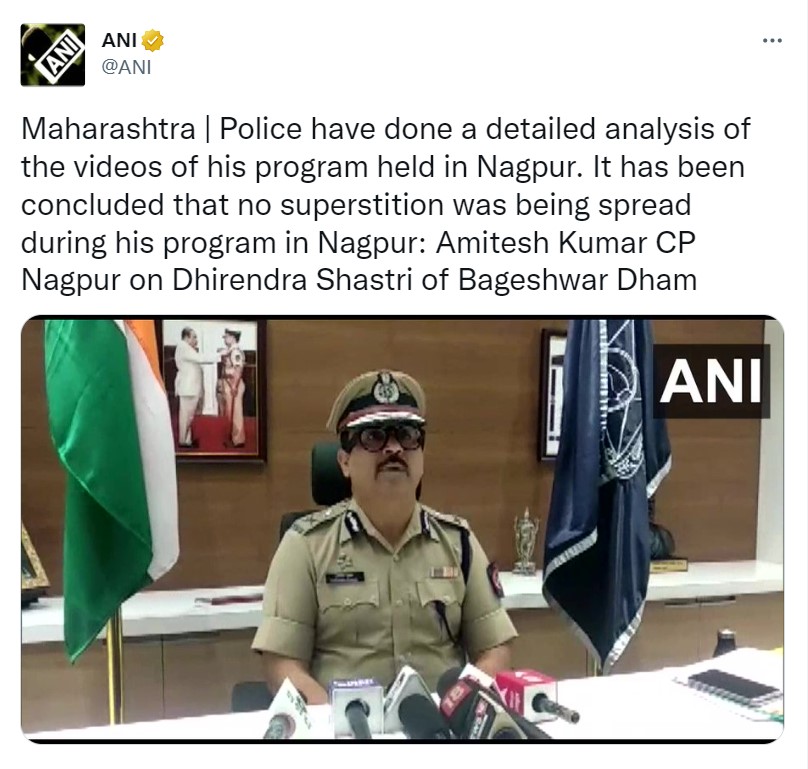The height and width of the screenshot is (769, 808).
Task: Click the small statue on the shelf
Action: (x=526, y=541)
